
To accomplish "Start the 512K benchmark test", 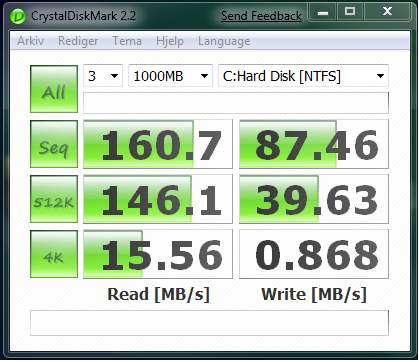I will [x=54, y=199].
